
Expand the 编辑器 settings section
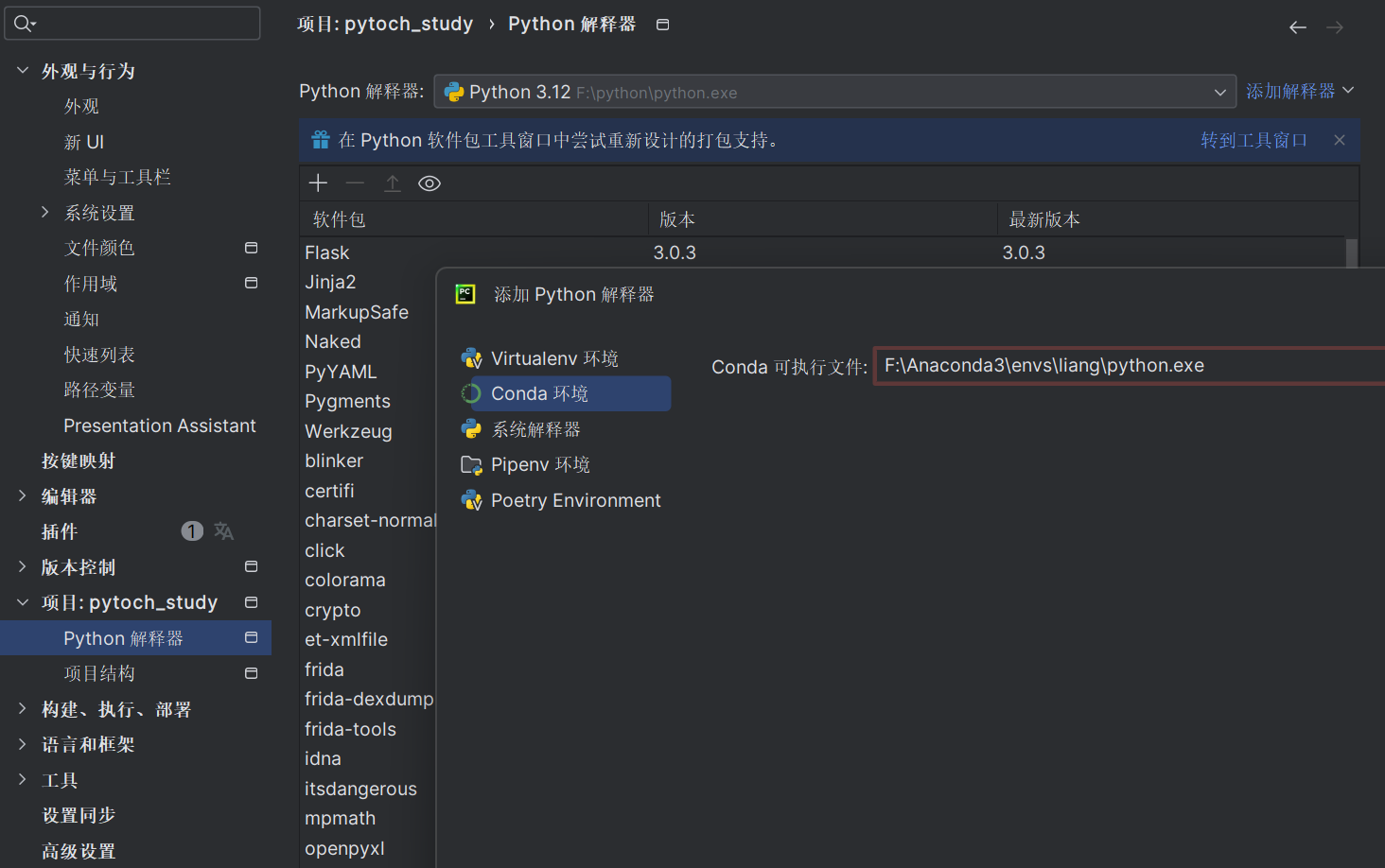click(23, 495)
